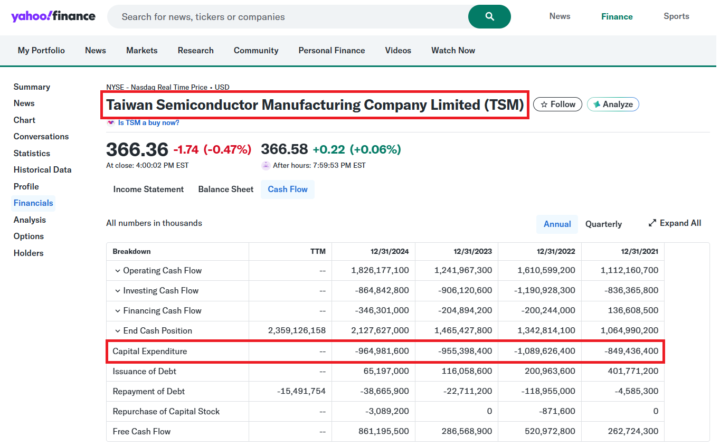This screenshot has height=446, width=720.
Task: Open News in the green-underlined navigation bar
Action: (x=96, y=51)
